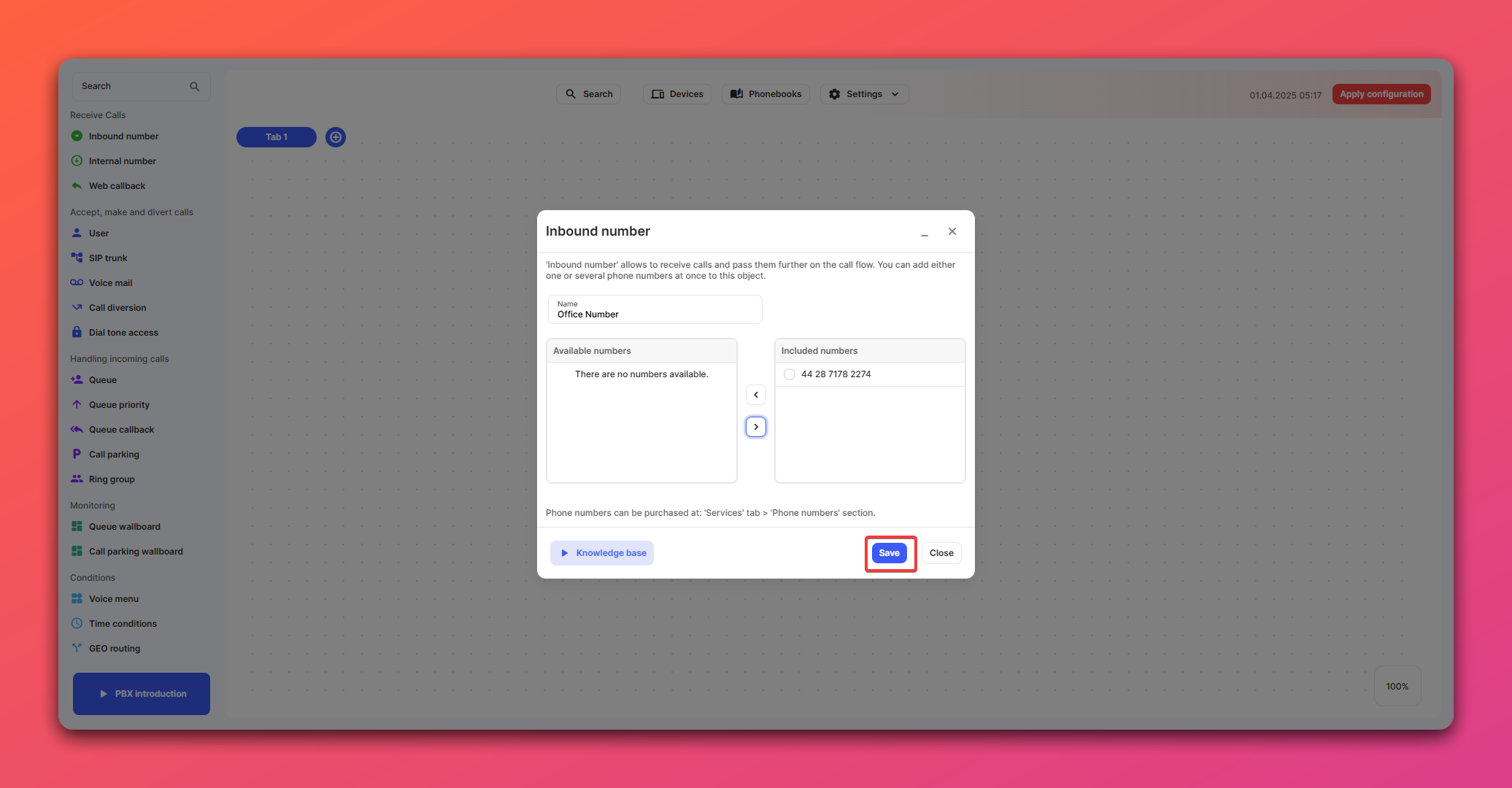The image size is (1512, 788).
Task: Select Time conditions label in sidebar
Action: click(123, 624)
